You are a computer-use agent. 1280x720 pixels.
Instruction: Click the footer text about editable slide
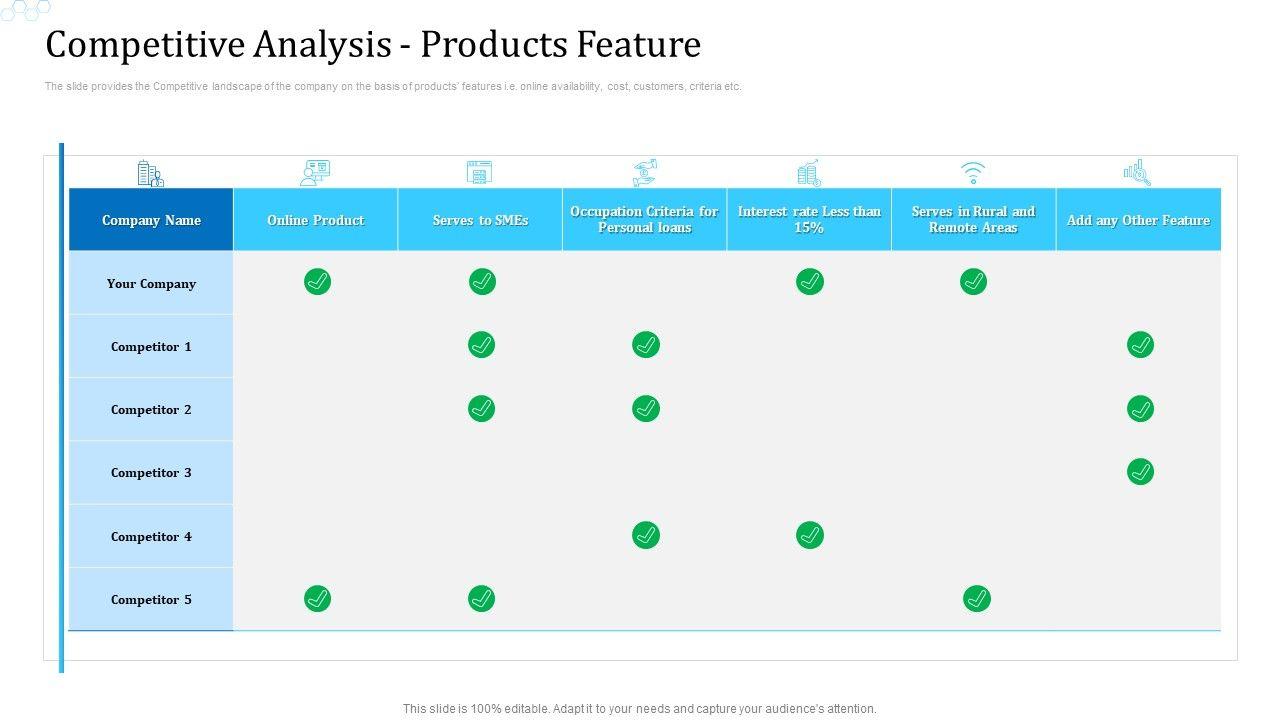point(639,708)
